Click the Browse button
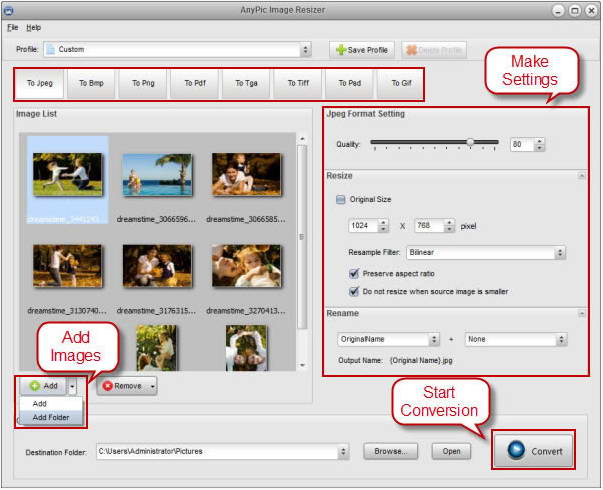 click(x=390, y=451)
